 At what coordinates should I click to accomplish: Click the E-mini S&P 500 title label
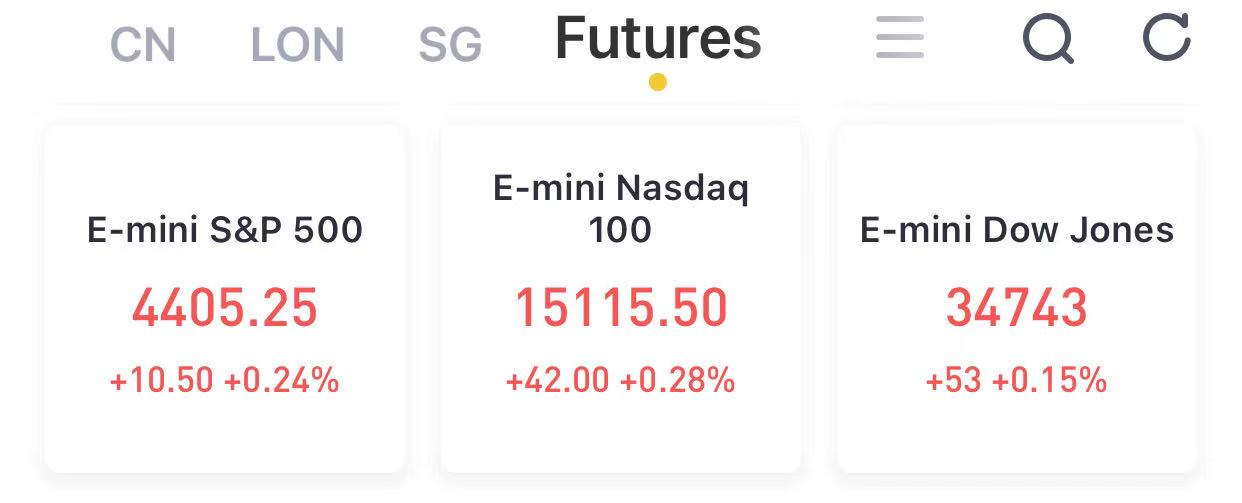tap(225, 230)
